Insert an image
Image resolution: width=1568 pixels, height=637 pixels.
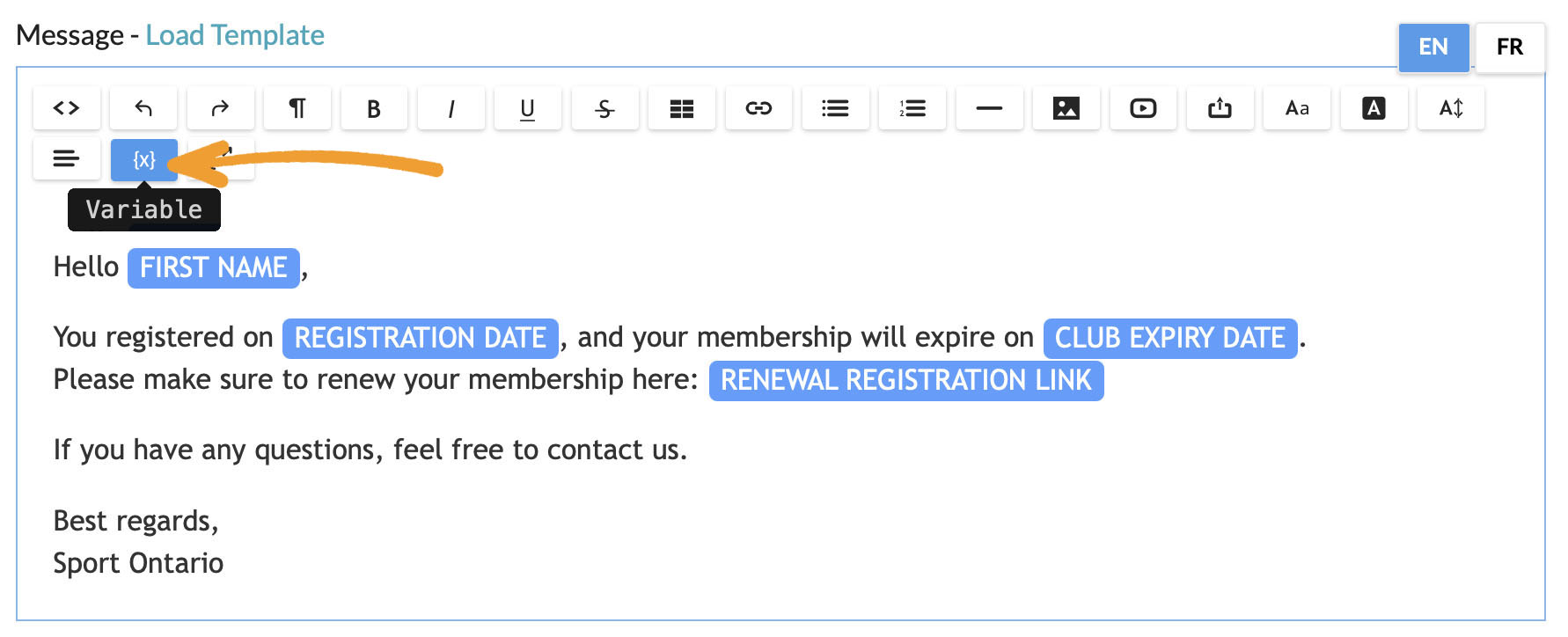pyautogui.click(x=1066, y=108)
